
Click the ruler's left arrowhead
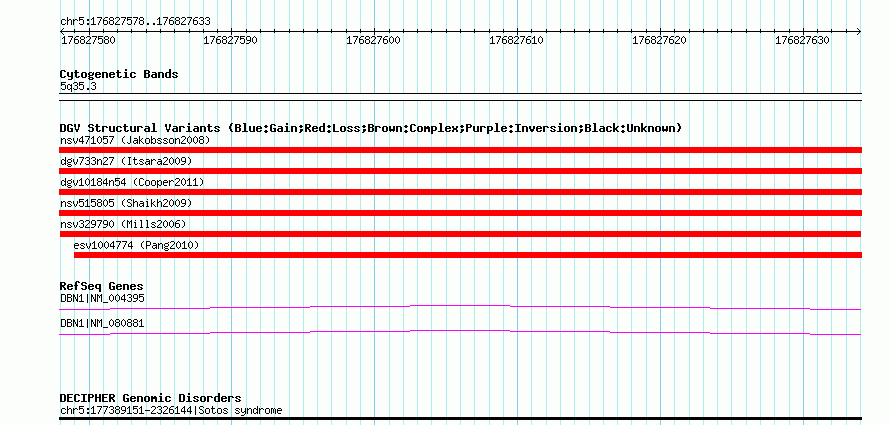coord(62,31)
